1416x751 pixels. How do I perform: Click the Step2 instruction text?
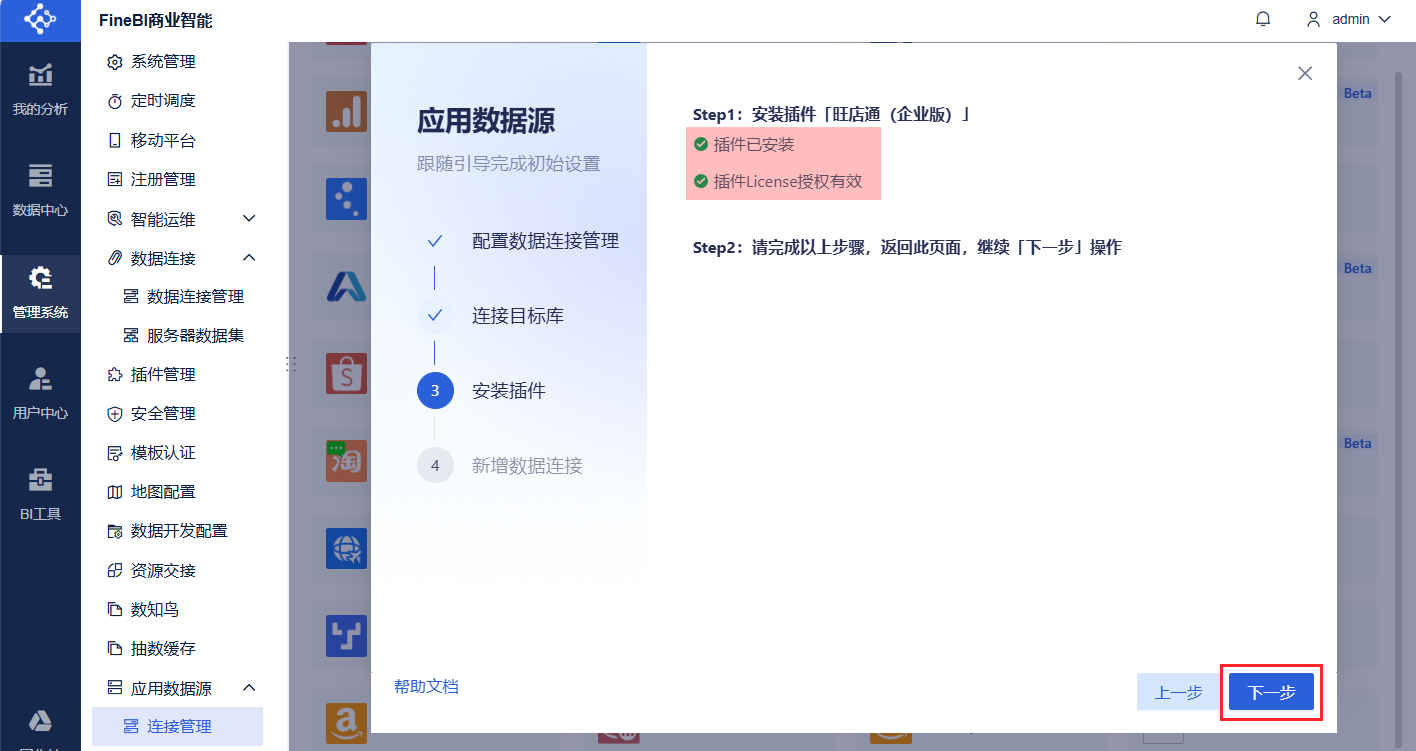click(907, 247)
